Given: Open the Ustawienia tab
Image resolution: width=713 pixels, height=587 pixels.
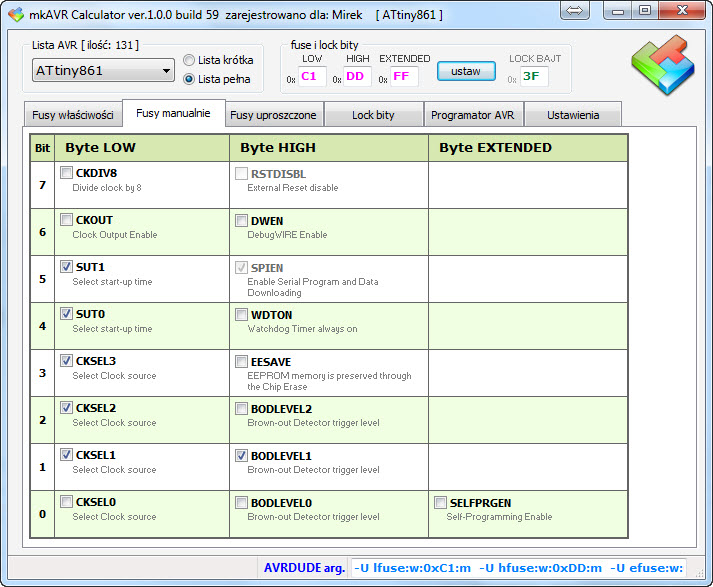Looking at the screenshot, I should pyautogui.click(x=573, y=115).
